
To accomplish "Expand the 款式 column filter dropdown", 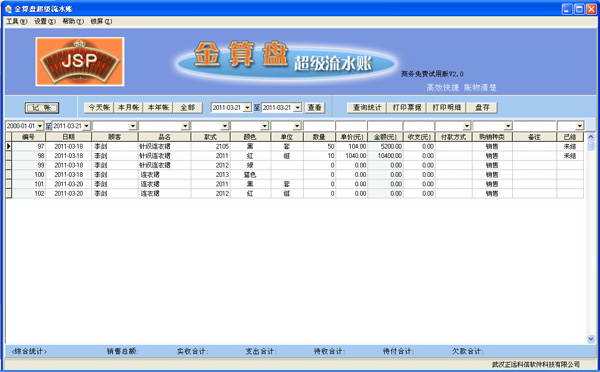I will 225,126.
